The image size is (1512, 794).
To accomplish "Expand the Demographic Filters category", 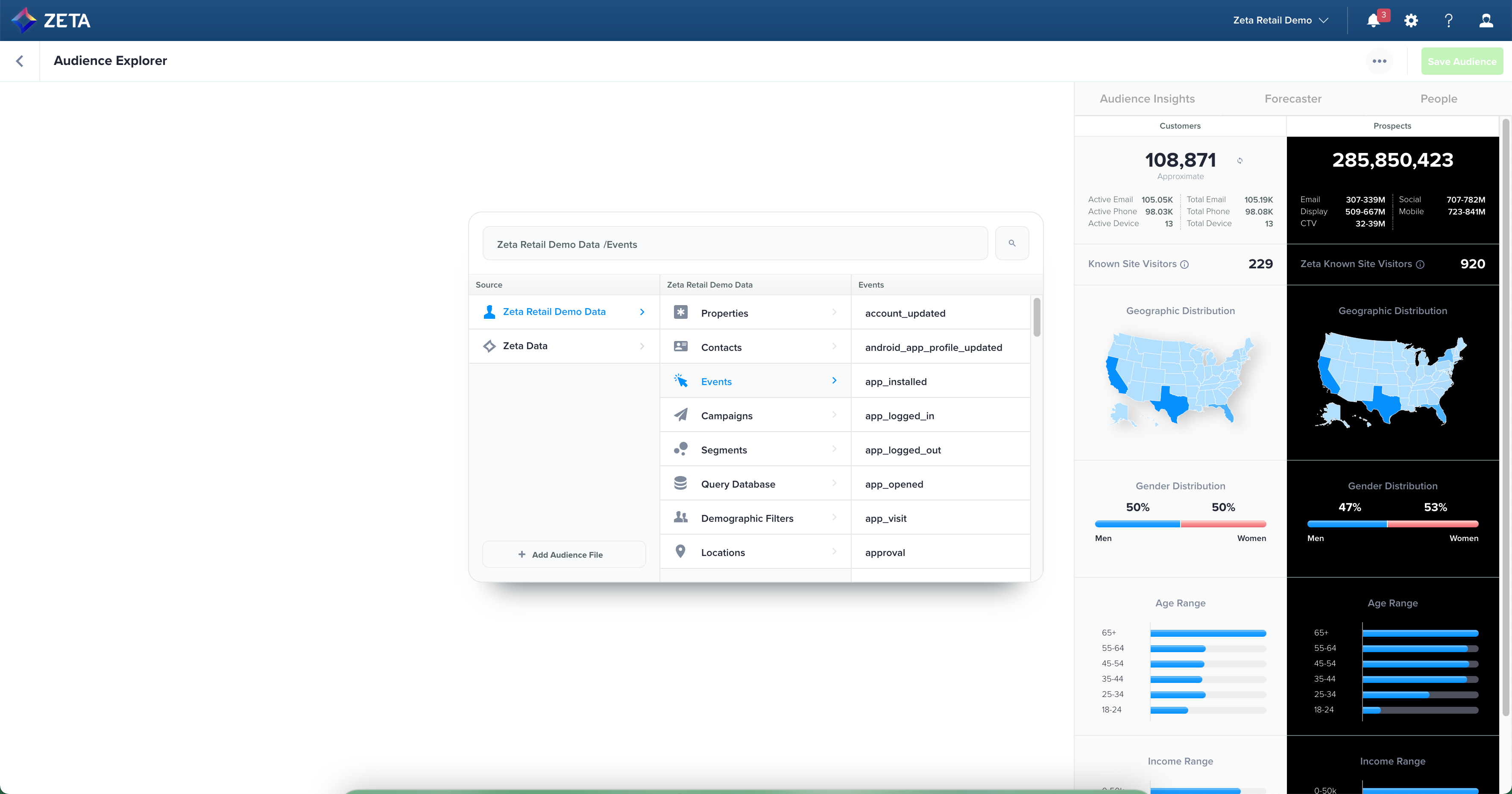I will point(755,518).
